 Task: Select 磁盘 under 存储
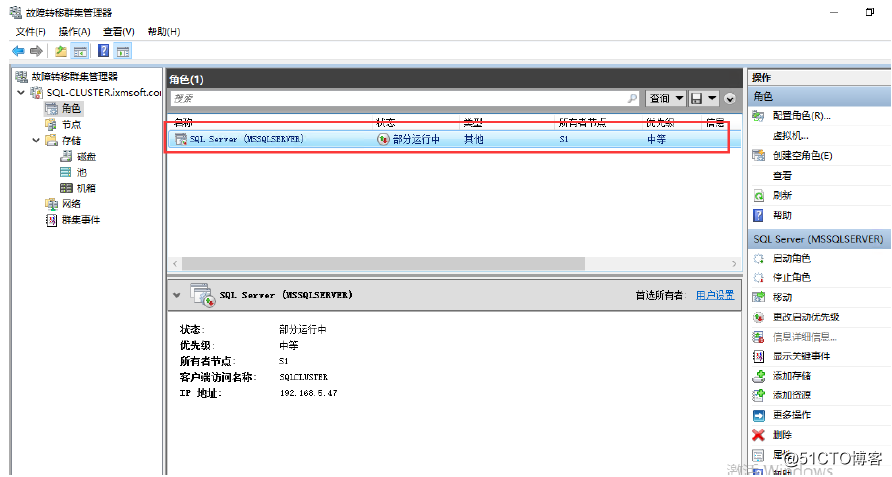click(x=86, y=156)
